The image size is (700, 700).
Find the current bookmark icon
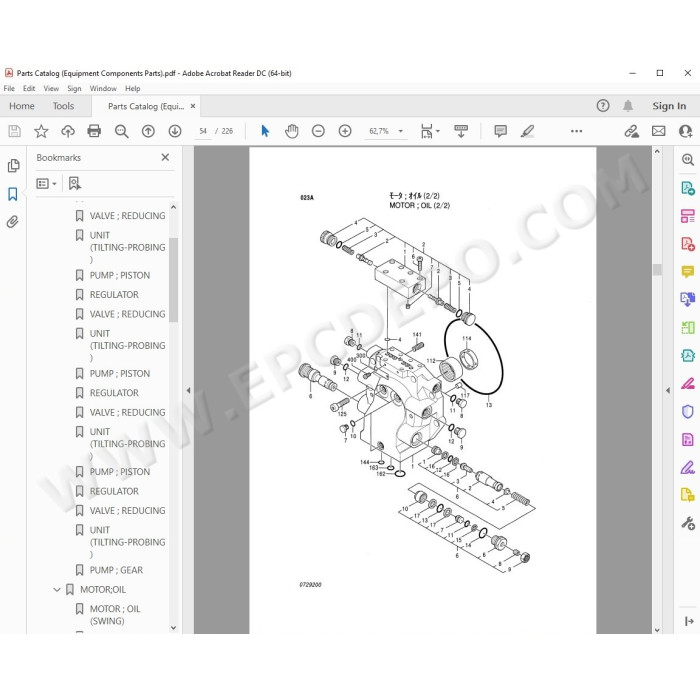point(75,183)
